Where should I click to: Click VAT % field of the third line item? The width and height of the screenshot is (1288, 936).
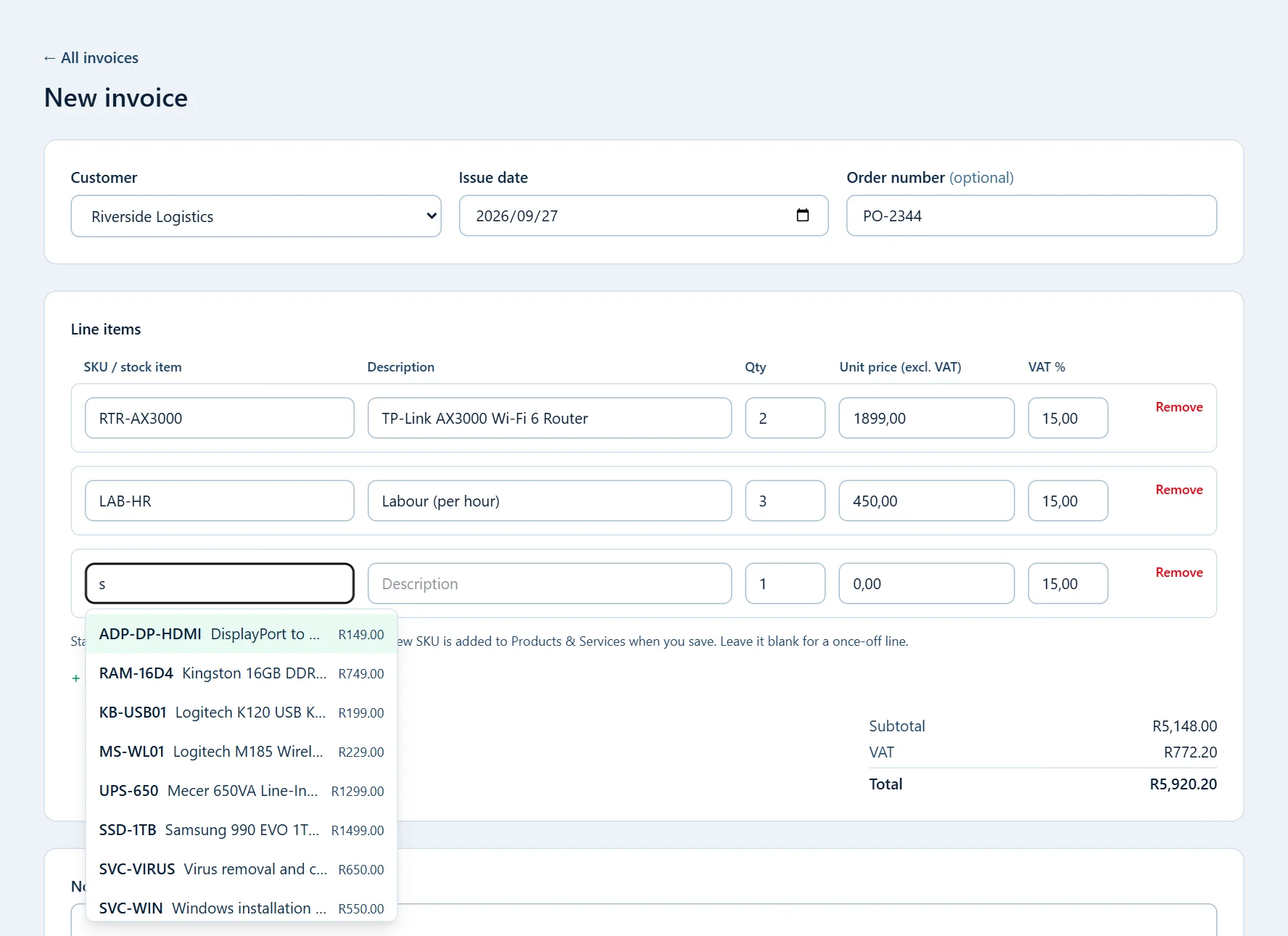(x=1068, y=583)
